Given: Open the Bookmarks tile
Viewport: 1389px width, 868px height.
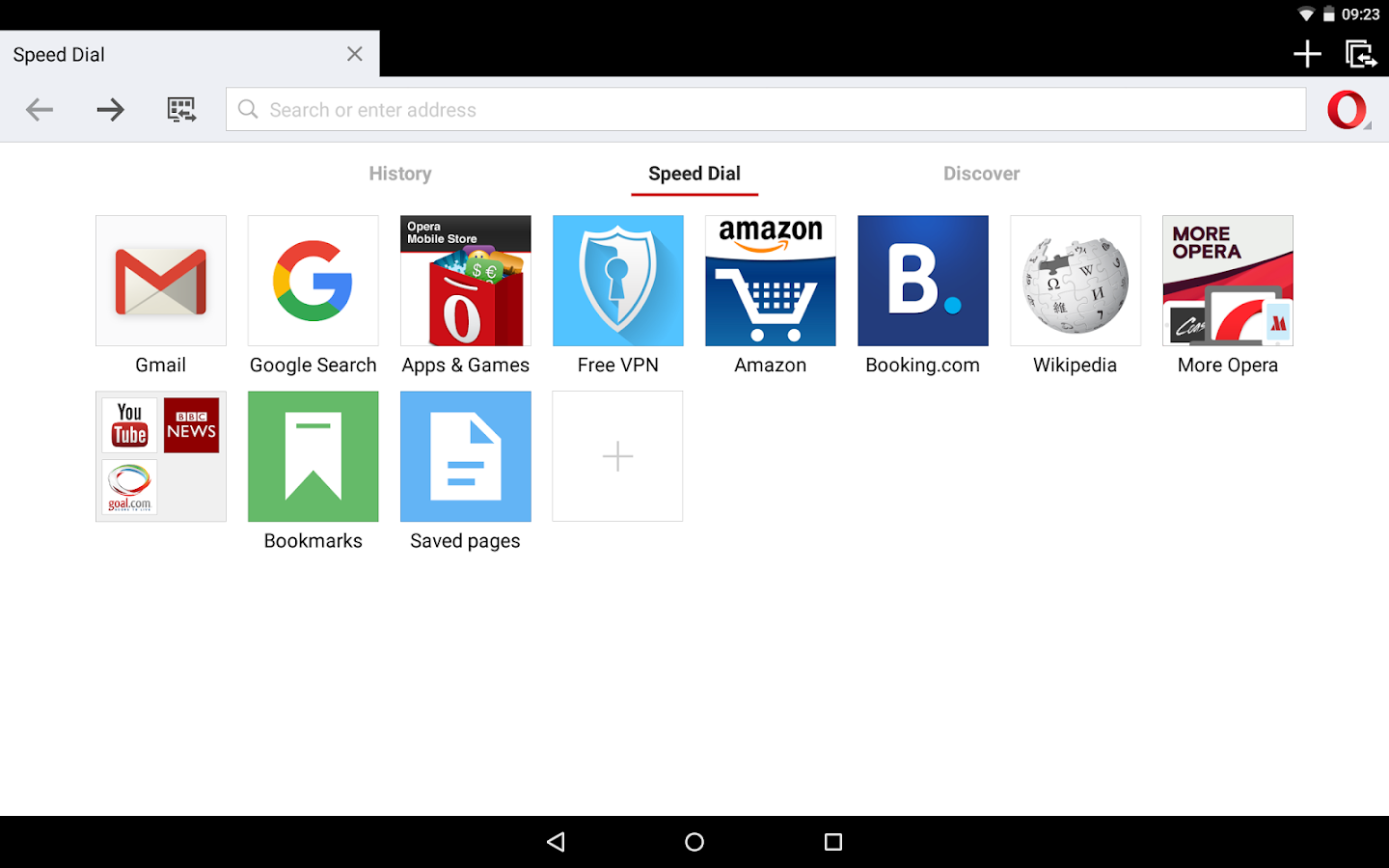Looking at the screenshot, I should [313, 456].
